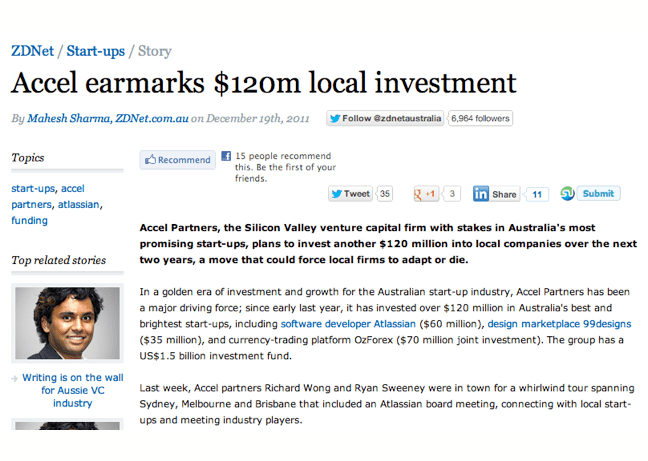
Task: Follow the 'software developer Atlassian' link
Action: click(x=348, y=324)
